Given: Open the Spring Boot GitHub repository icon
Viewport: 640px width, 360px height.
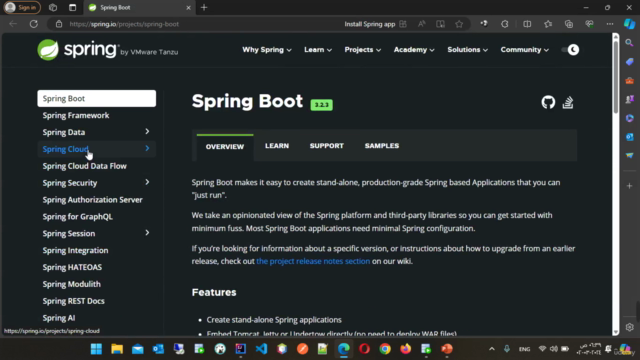Looking at the screenshot, I should [x=548, y=102].
